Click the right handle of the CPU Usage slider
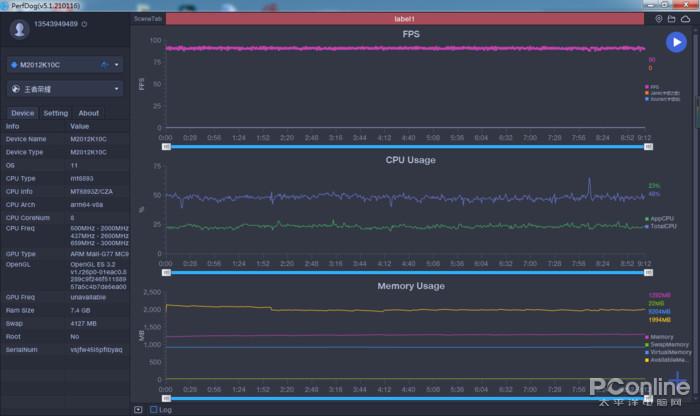 (x=648, y=272)
